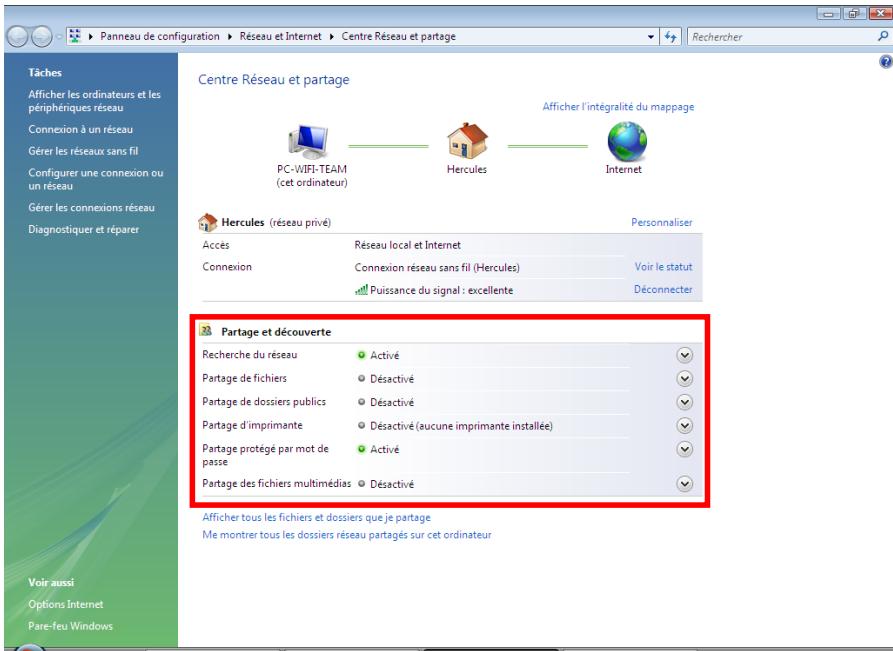Click Désactivé (aucune imprimante installée) text
This screenshot has height=651, width=893.
click(461, 425)
